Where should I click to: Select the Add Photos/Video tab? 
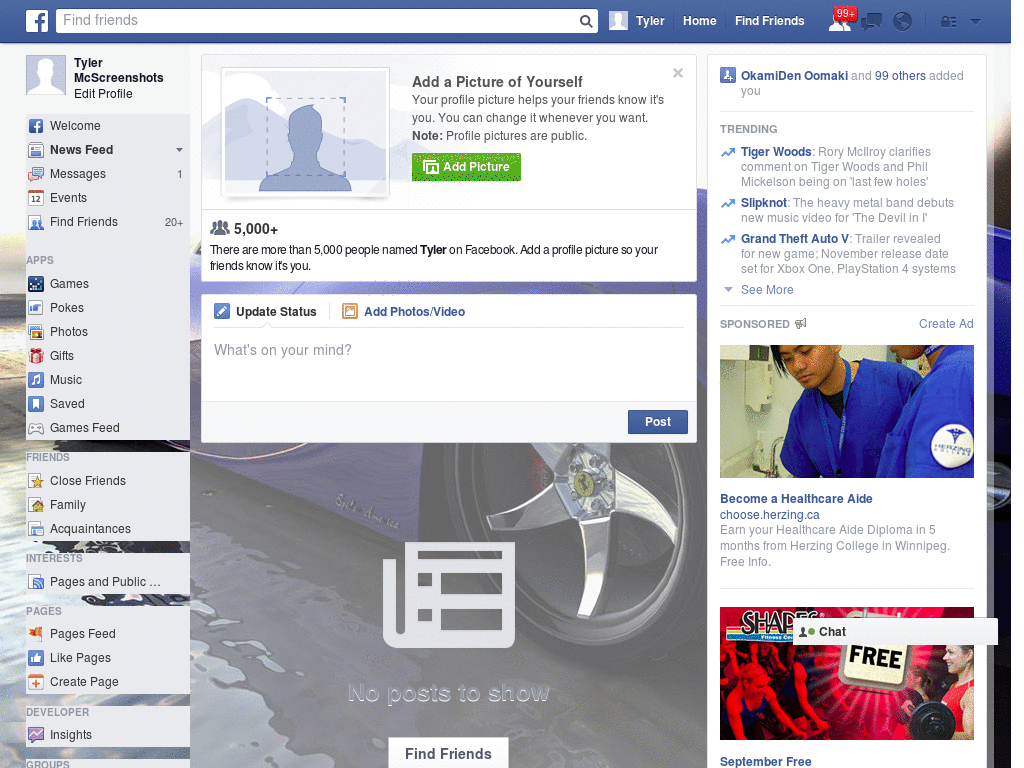pyautogui.click(x=404, y=312)
